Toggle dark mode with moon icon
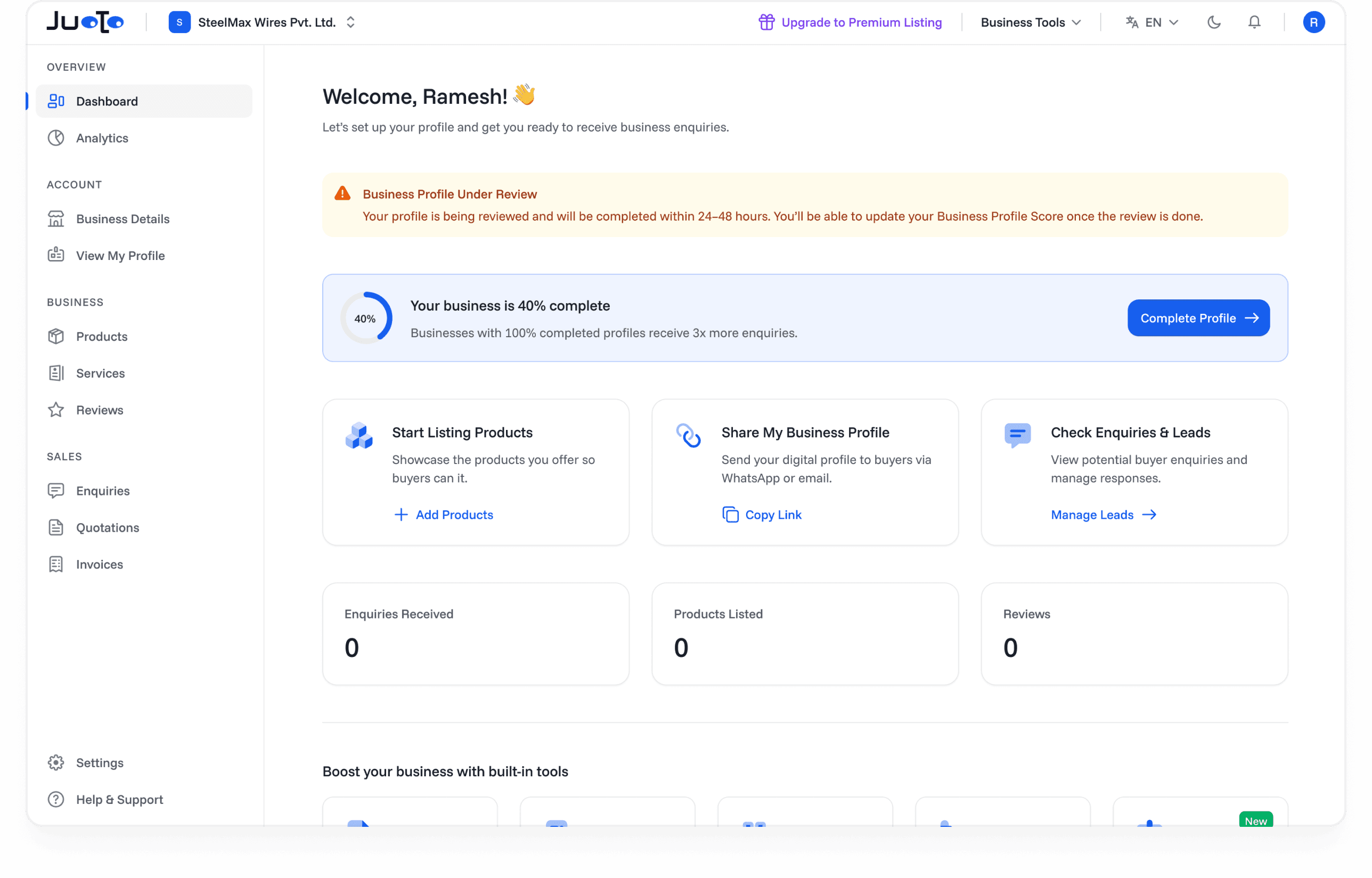The image size is (1372, 878). [x=1213, y=22]
